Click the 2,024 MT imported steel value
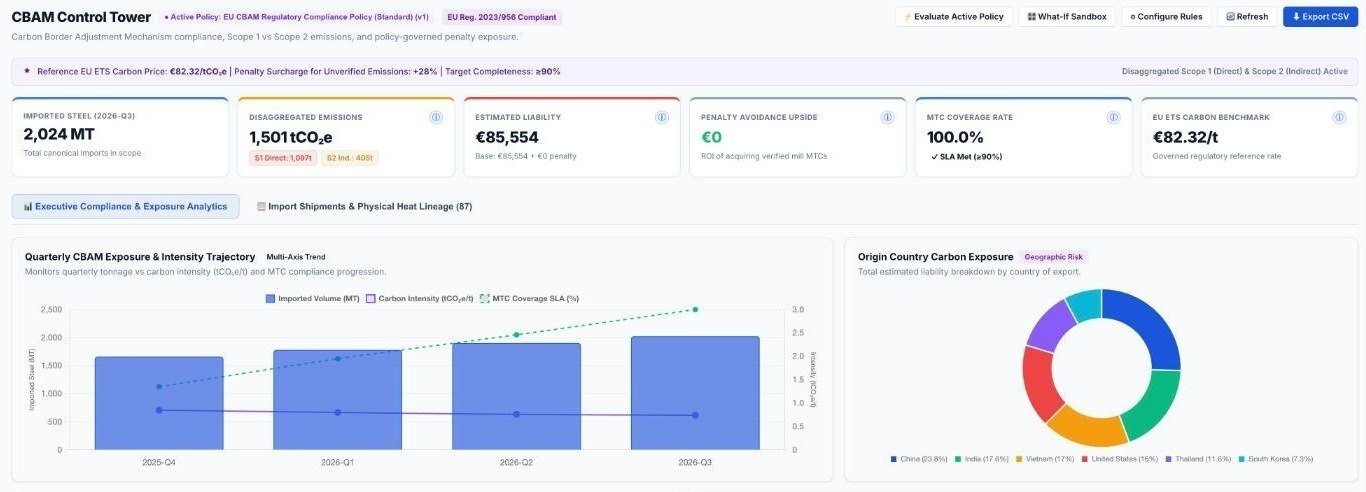The height and width of the screenshot is (492, 1366). coord(58,135)
